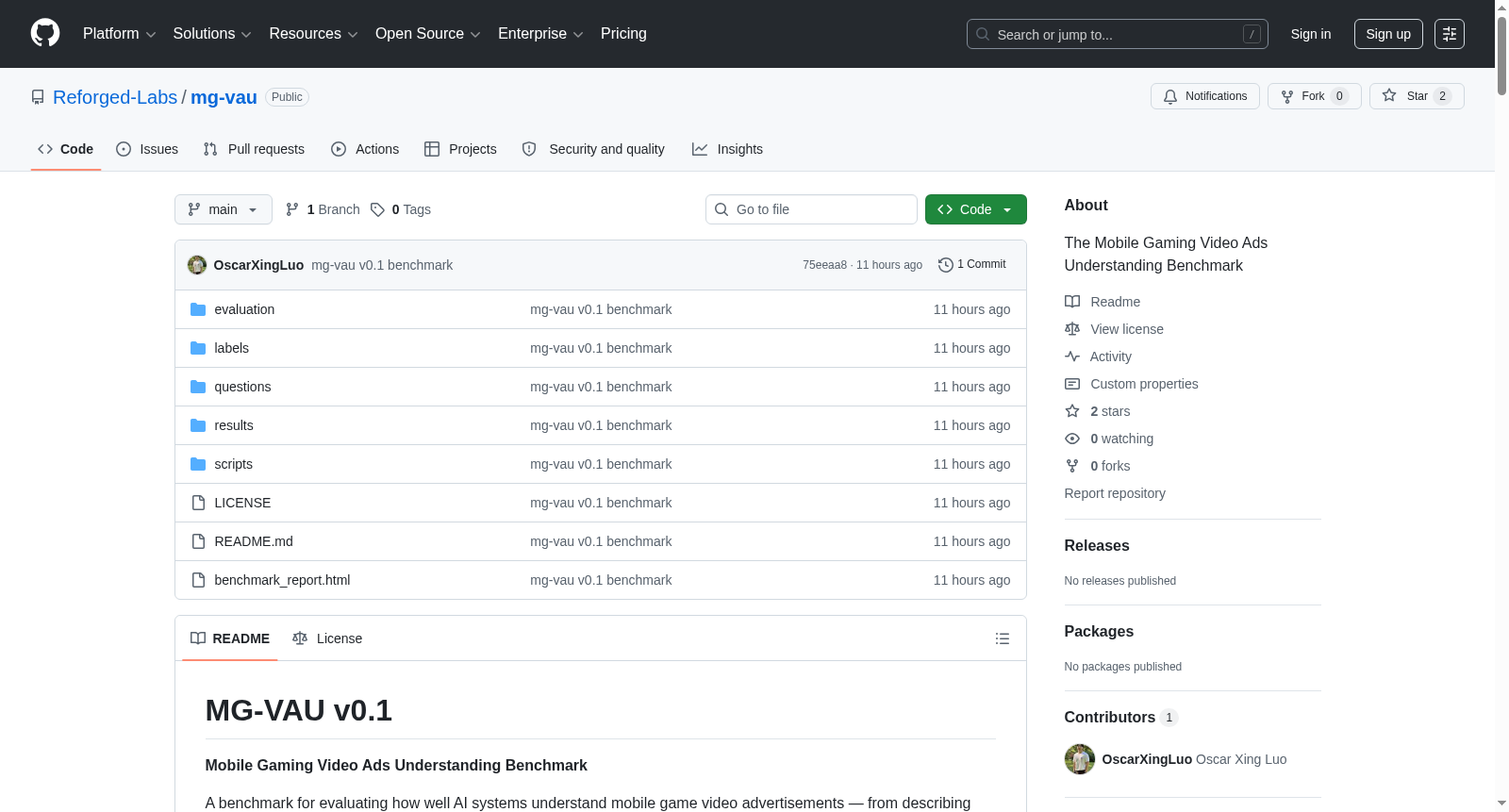Switch to the Projects tab
The width and height of the screenshot is (1509, 812).
[460, 149]
